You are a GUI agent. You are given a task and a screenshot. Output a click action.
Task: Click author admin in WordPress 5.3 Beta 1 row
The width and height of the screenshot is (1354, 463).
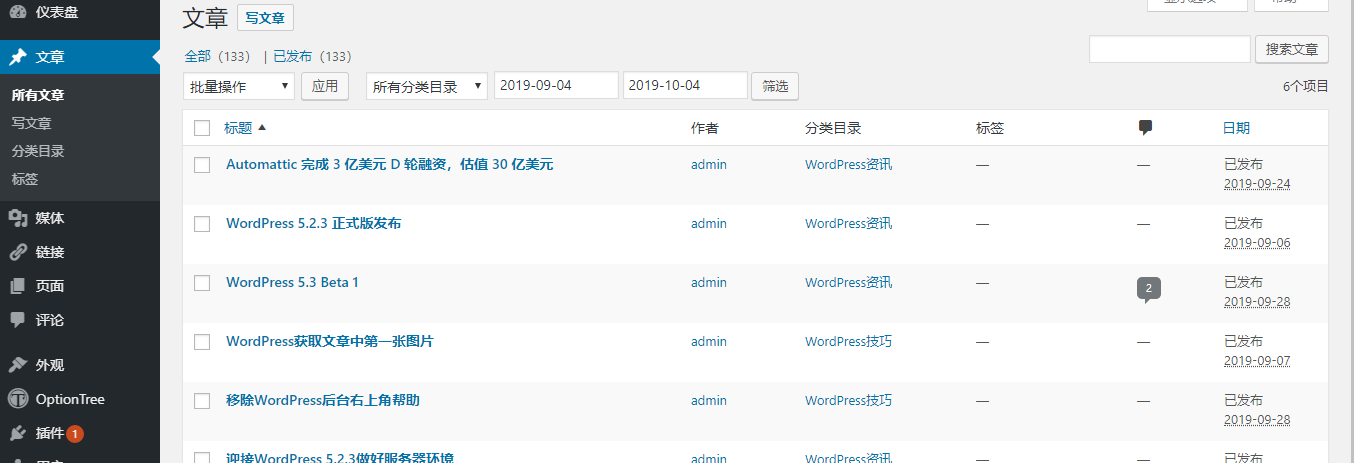709,282
